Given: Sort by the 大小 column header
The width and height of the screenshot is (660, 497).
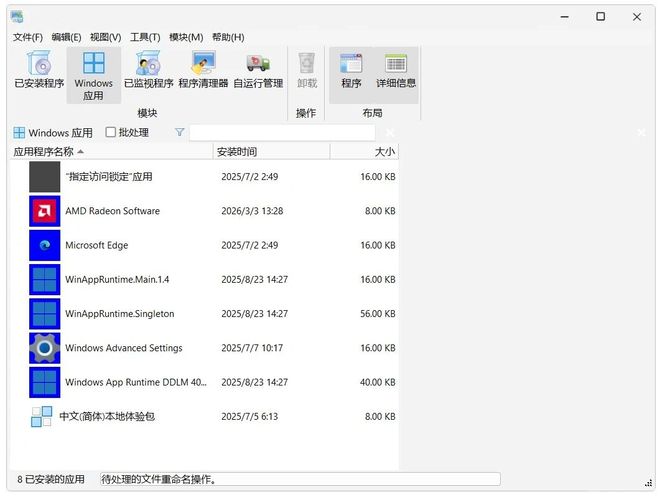Looking at the screenshot, I should [x=365, y=152].
